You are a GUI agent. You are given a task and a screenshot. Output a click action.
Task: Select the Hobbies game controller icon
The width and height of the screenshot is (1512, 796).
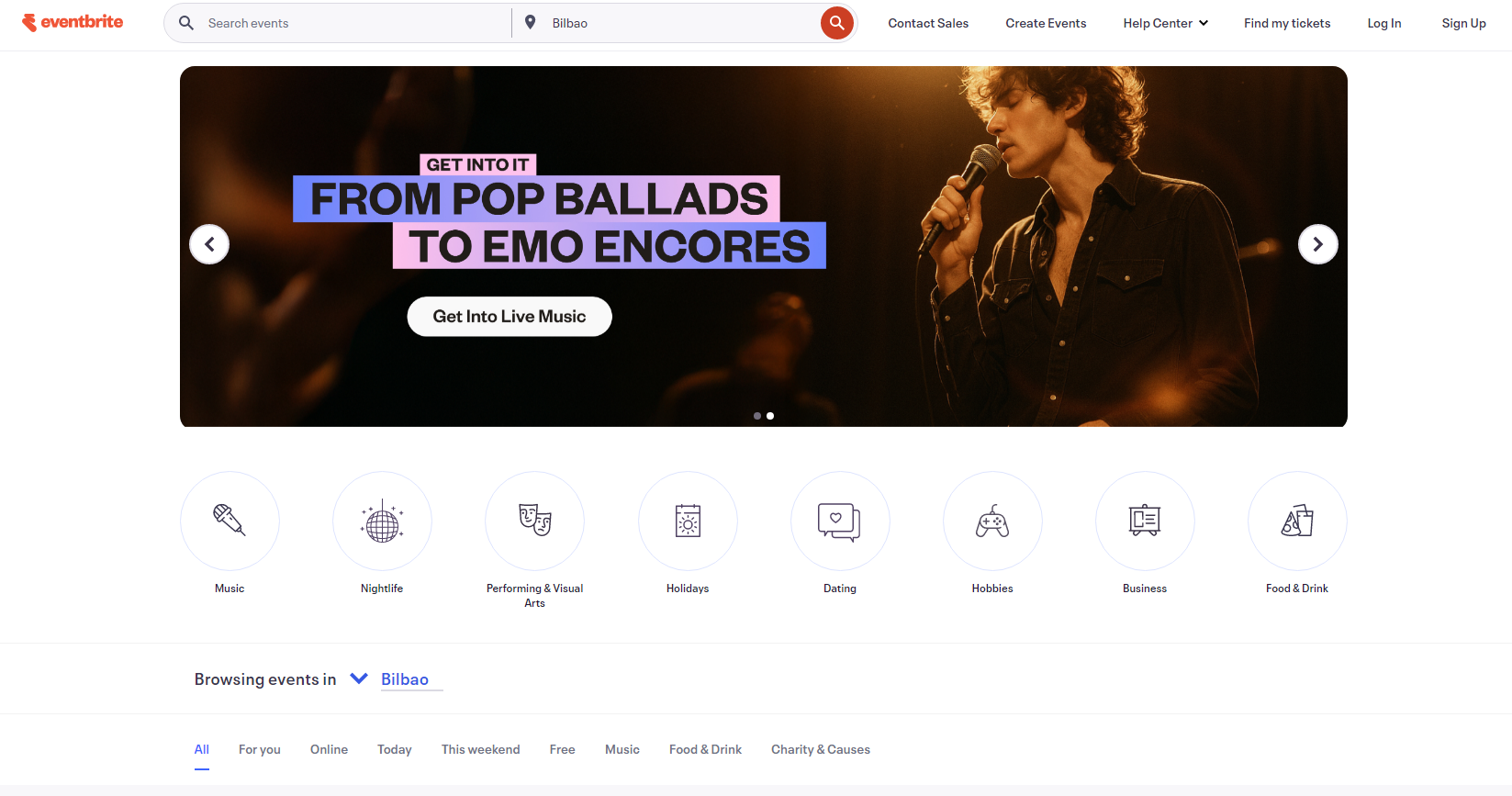(x=992, y=521)
